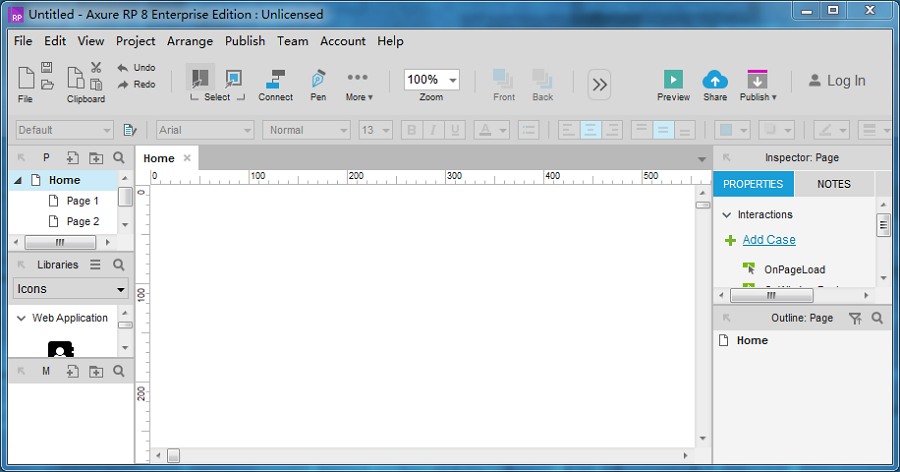This screenshot has height=472, width=900.
Task: Pop out the Inspector pane arrow
Action: pos(726,157)
